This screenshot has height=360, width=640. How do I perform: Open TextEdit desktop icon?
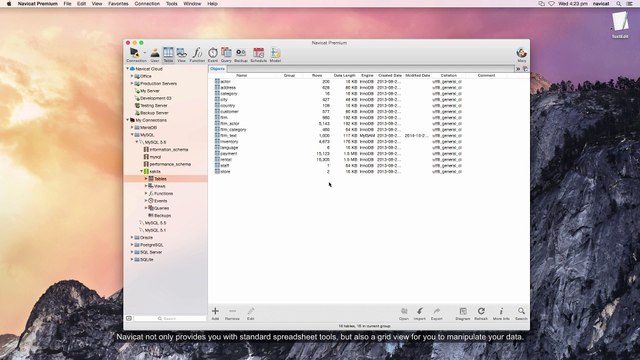(620, 24)
